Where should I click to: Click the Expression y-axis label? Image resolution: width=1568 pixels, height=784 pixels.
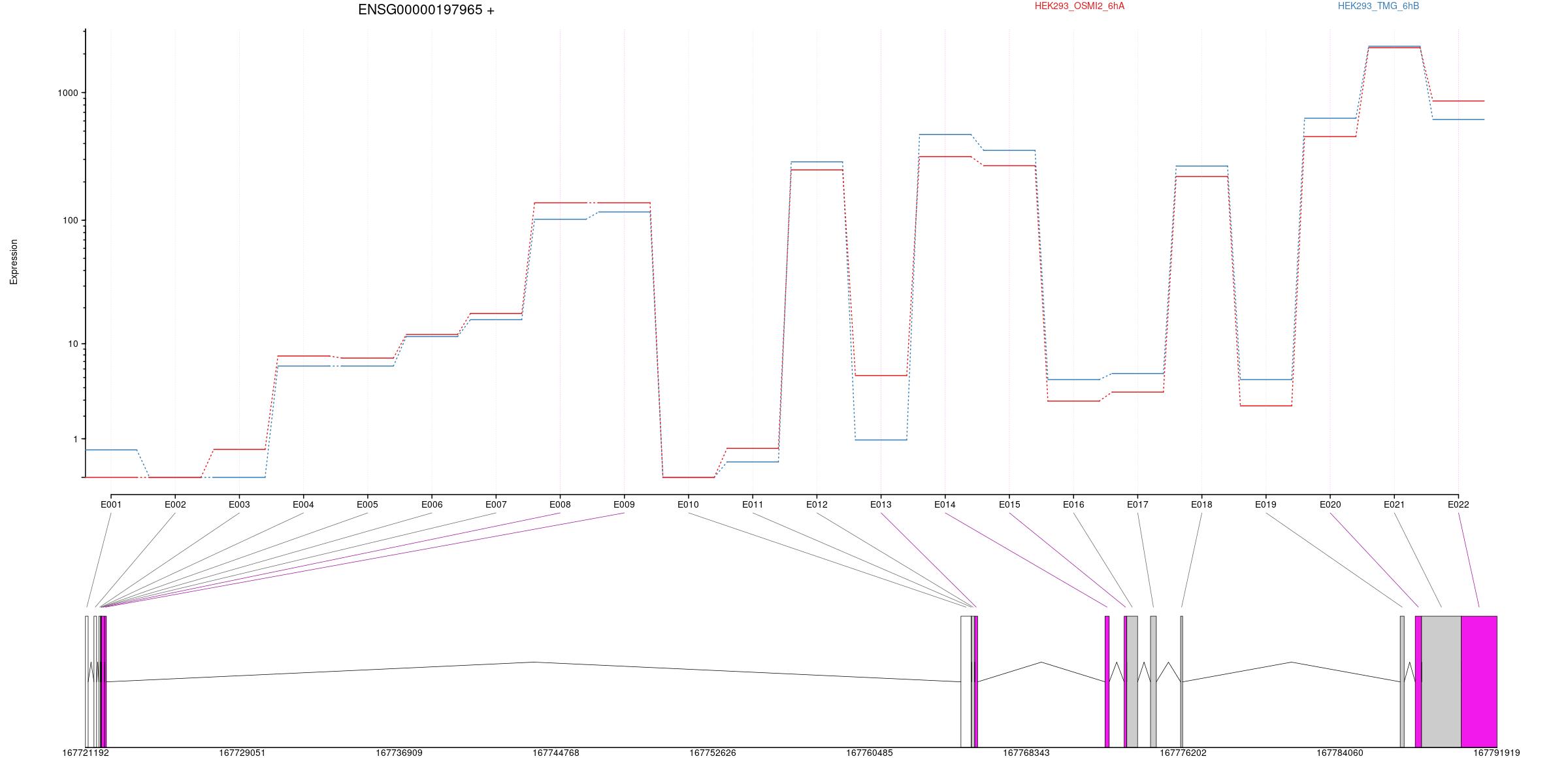coord(14,261)
